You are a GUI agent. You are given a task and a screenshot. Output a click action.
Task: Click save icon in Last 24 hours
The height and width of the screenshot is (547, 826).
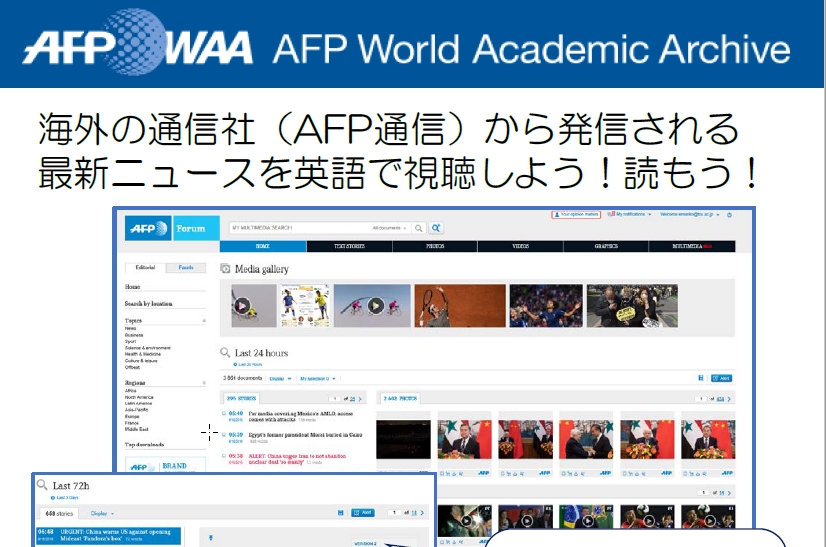tap(700, 378)
